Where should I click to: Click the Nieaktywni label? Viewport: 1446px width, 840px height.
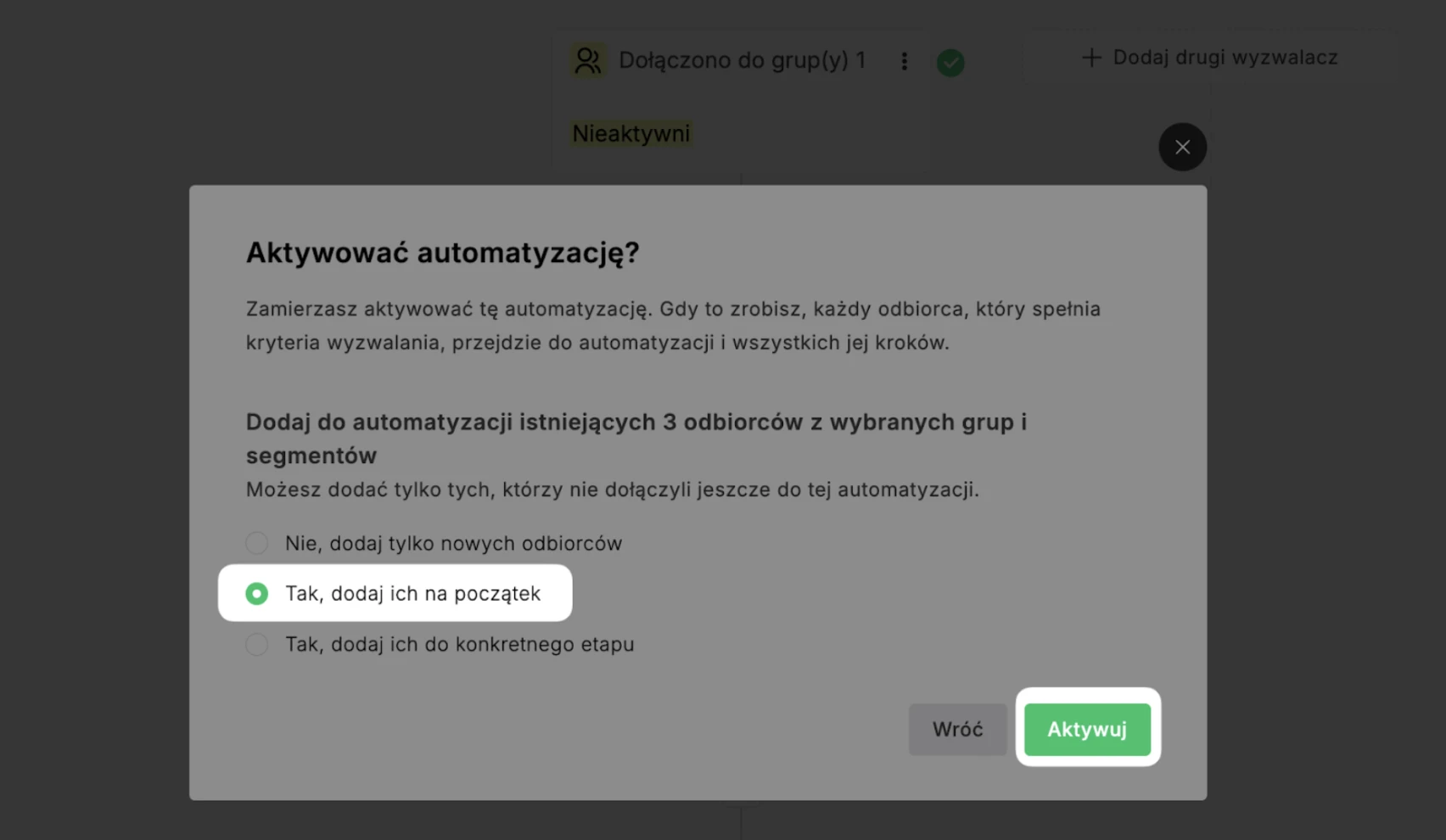click(x=631, y=132)
